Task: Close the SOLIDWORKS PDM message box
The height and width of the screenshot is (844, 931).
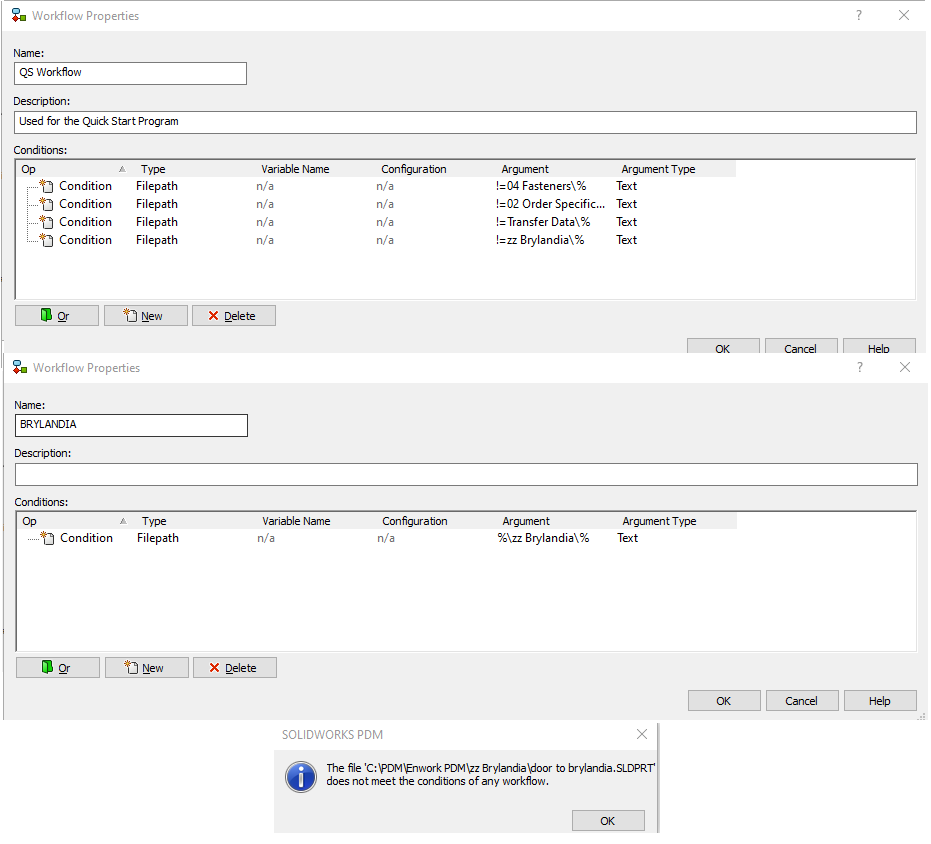Action: coord(642,734)
